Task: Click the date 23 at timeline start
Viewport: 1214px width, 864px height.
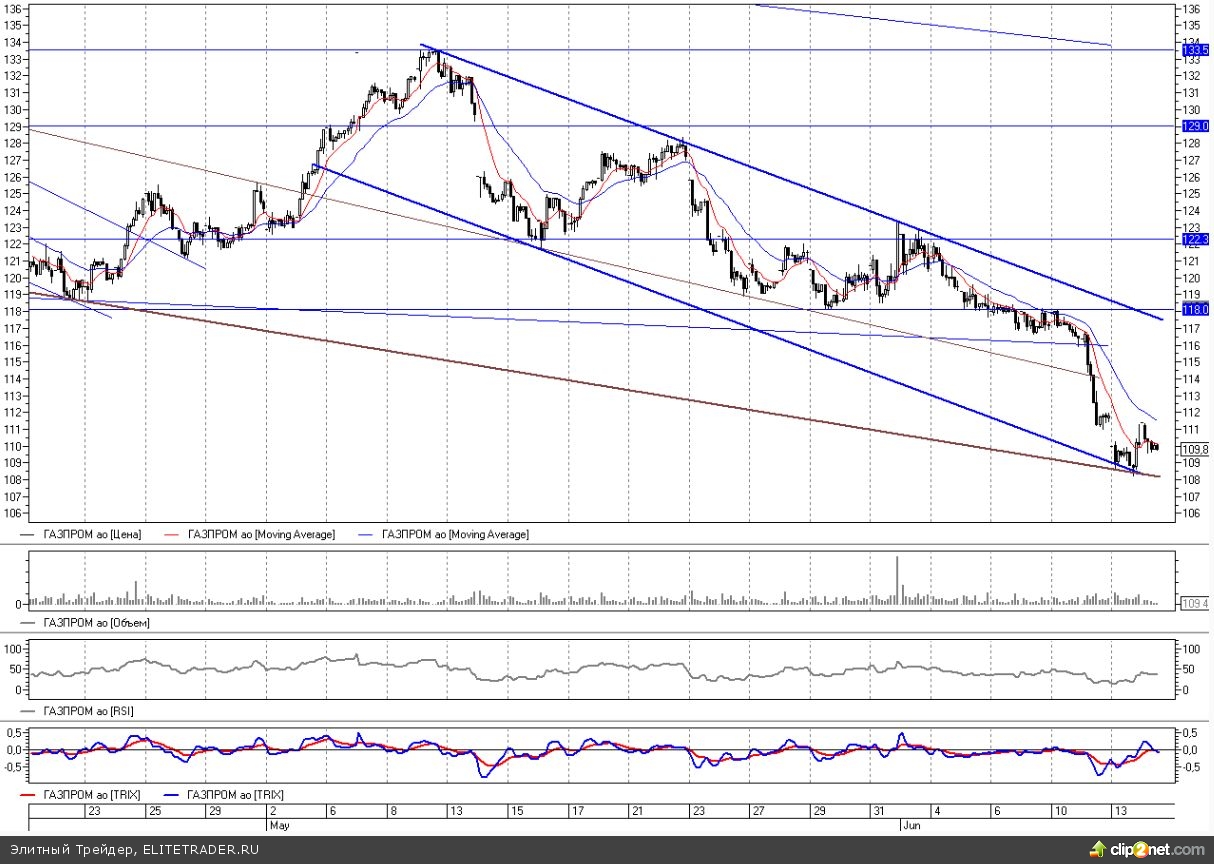Action: 95,811
